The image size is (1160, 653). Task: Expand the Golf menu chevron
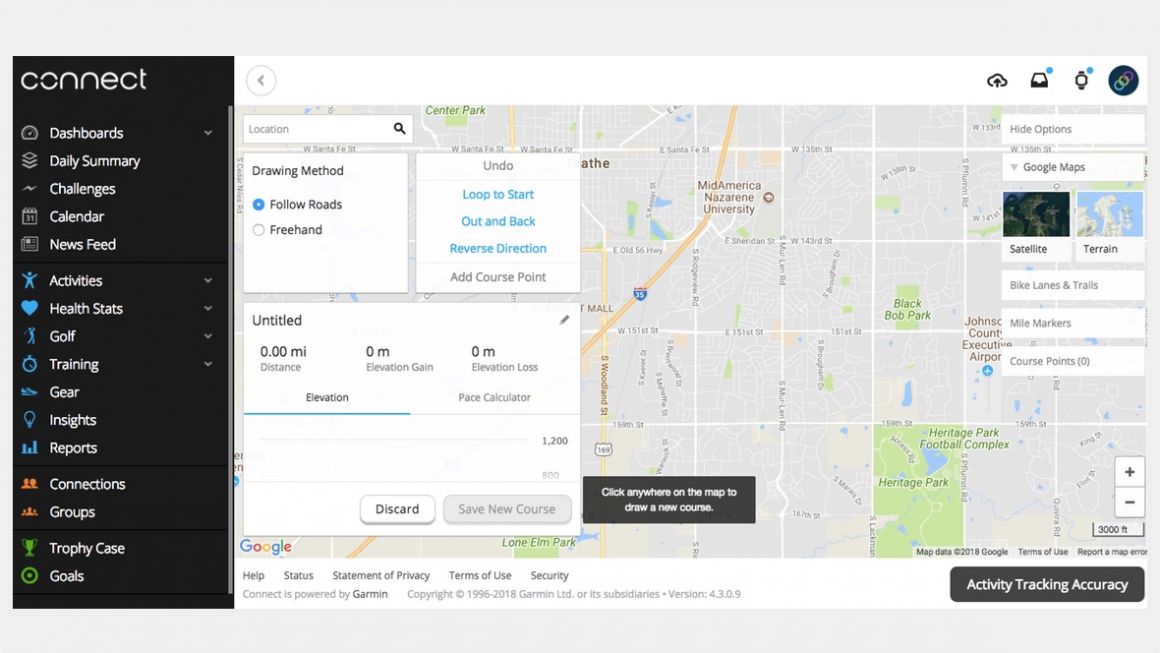[209, 336]
